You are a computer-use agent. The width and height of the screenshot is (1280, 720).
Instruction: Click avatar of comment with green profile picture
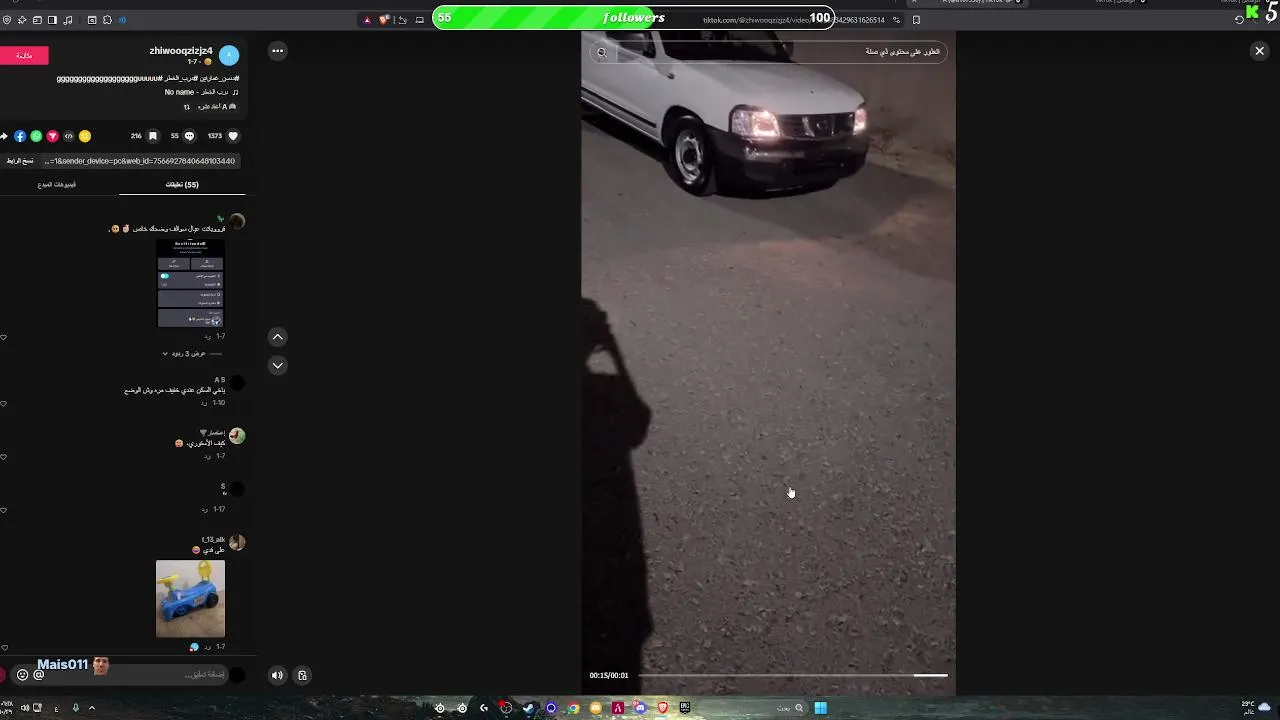tap(237, 436)
